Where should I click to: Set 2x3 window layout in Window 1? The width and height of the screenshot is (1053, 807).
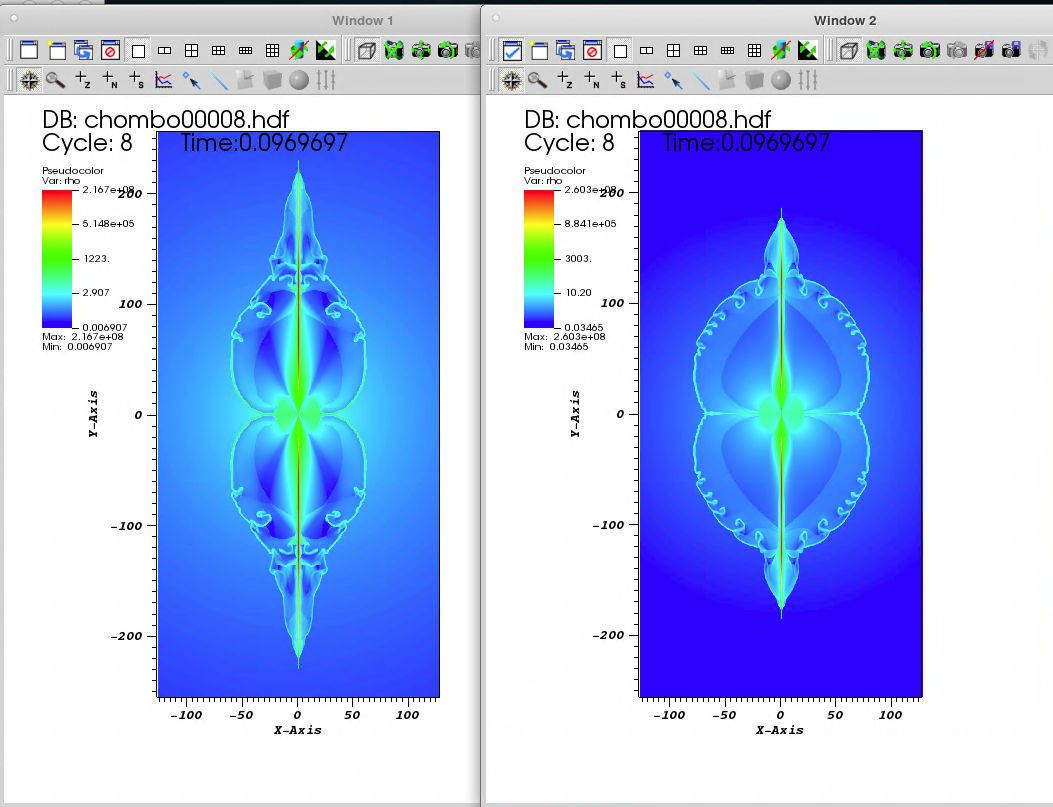(218, 50)
